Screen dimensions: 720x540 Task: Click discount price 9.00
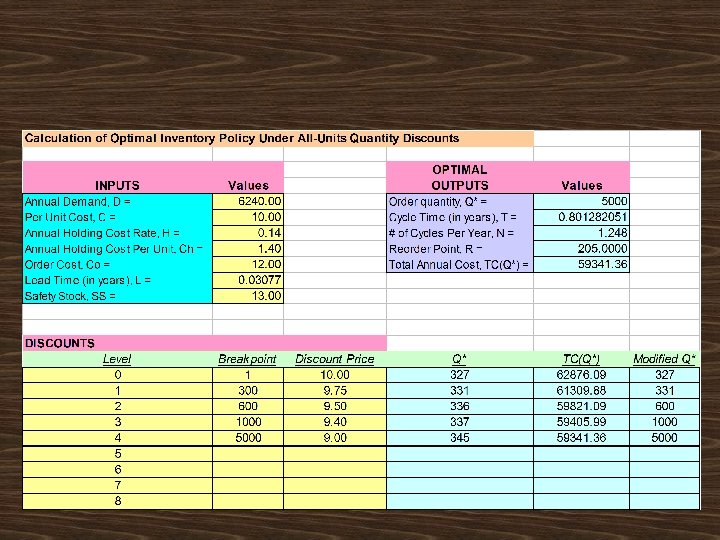pos(335,438)
